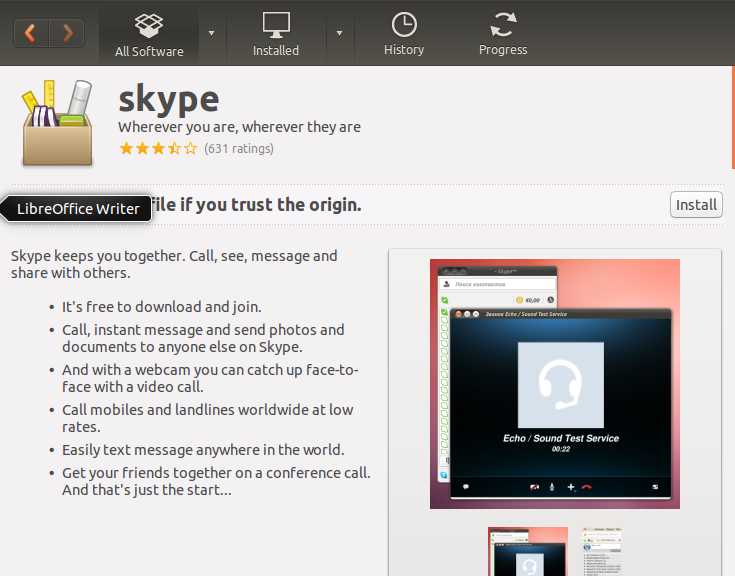This screenshot has width=735, height=576.
Task: Click 'And with a webcam' video call bullet
Action: tap(210, 378)
